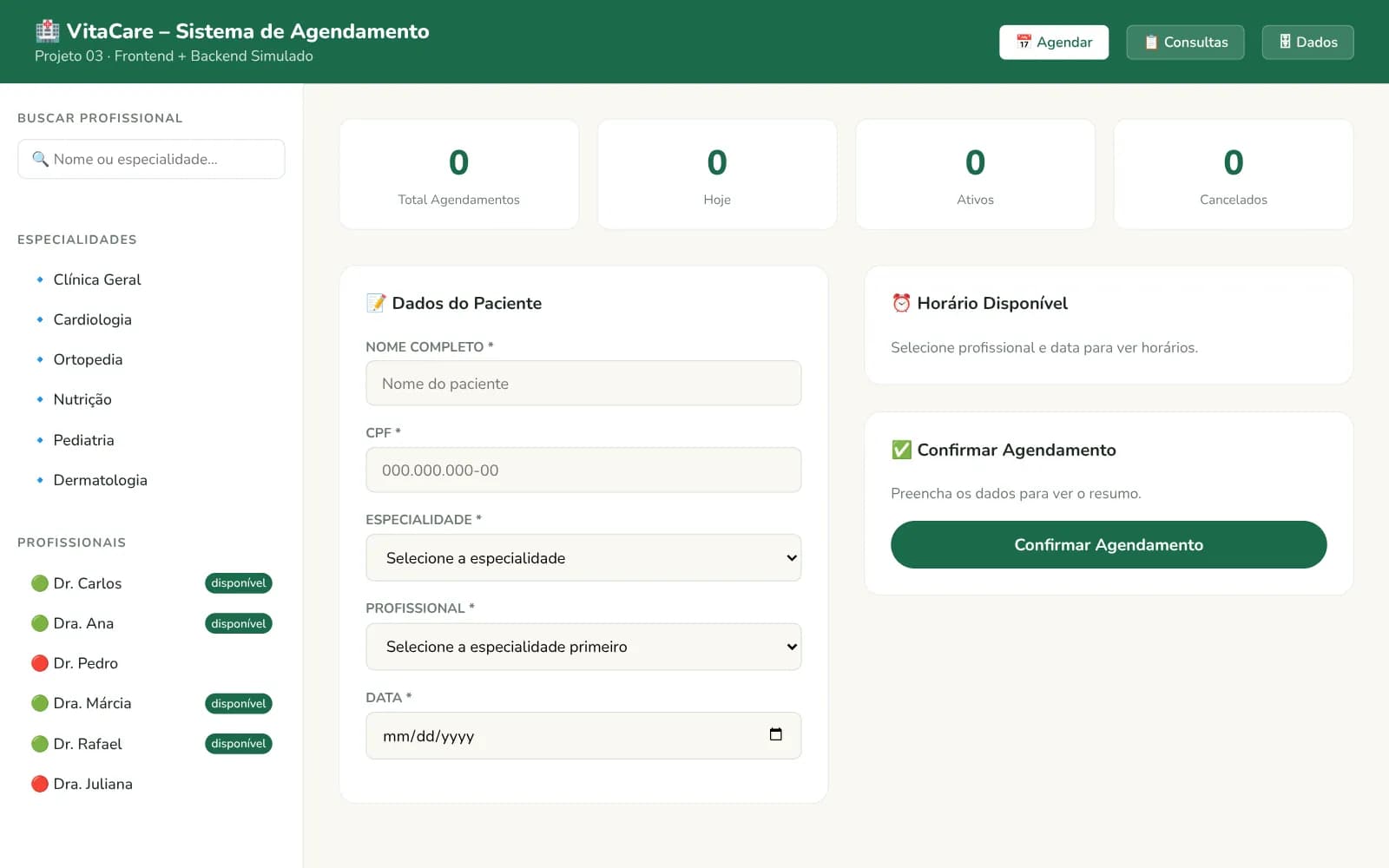Click the green status dot for Dra. Ana
The image size is (1389, 868).
[x=40, y=623]
